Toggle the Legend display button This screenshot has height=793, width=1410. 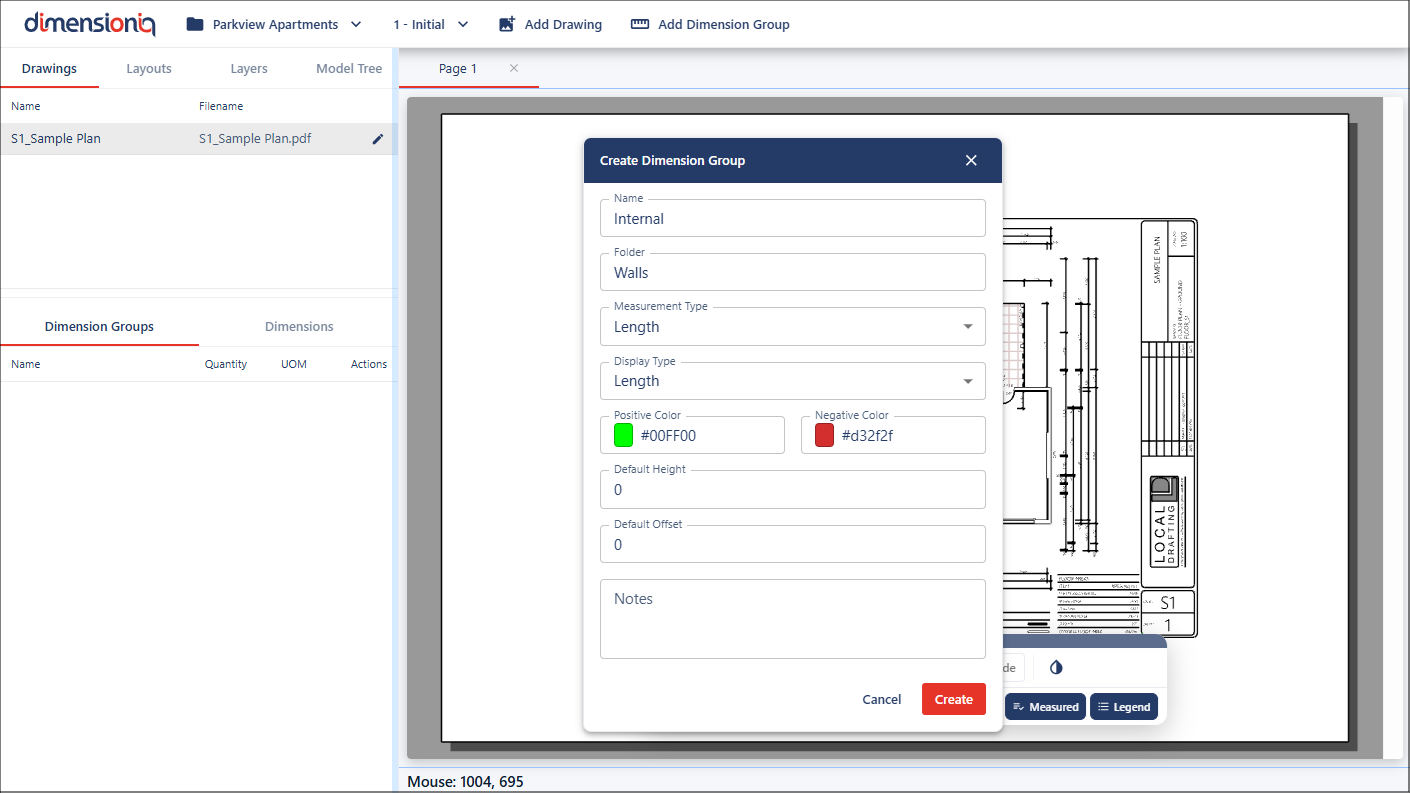(x=1123, y=707)
